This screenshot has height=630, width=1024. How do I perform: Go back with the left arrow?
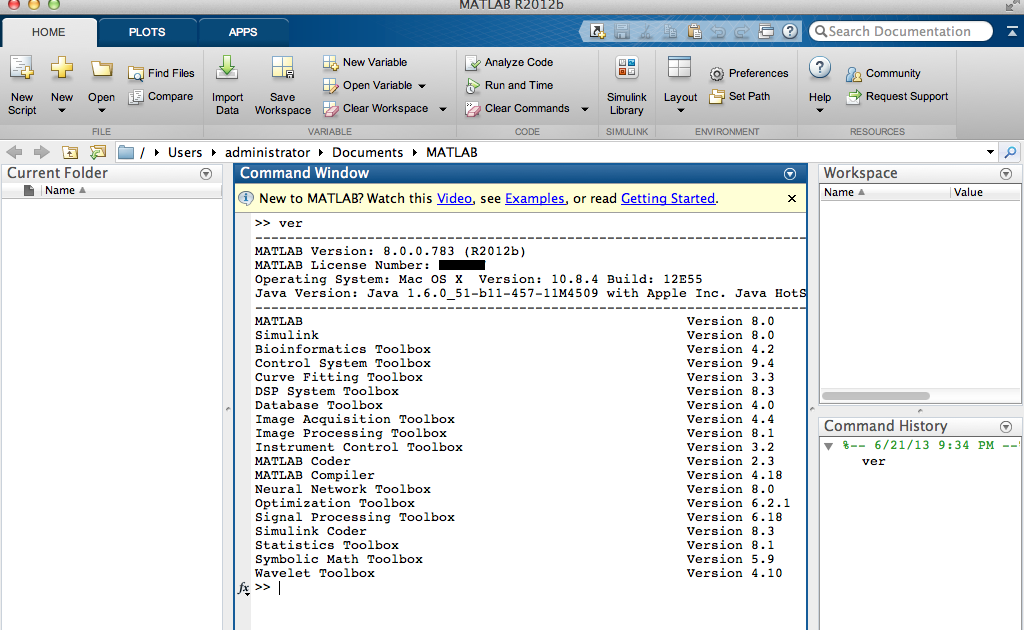[14, 152]
